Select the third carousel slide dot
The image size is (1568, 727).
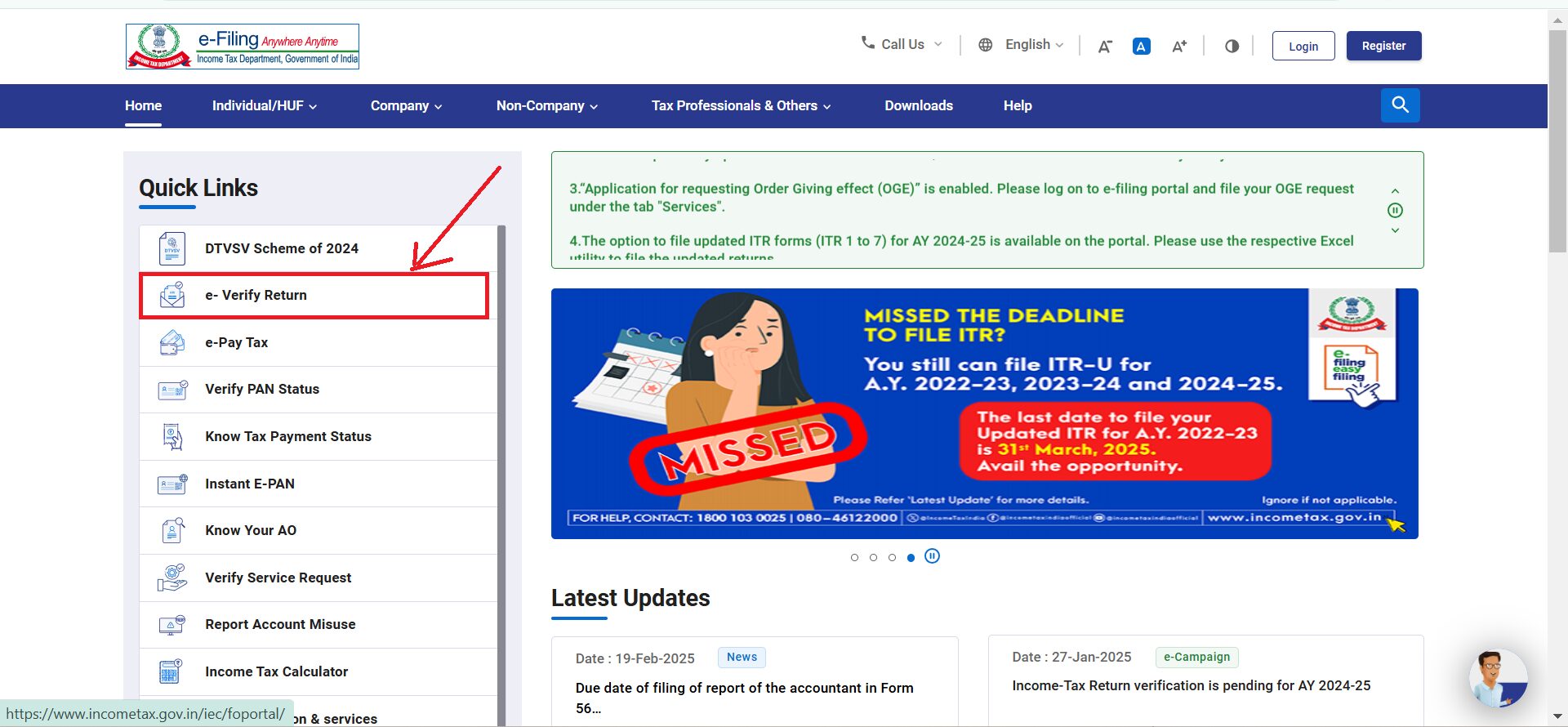pyautogui.click(x=892, y=558)
